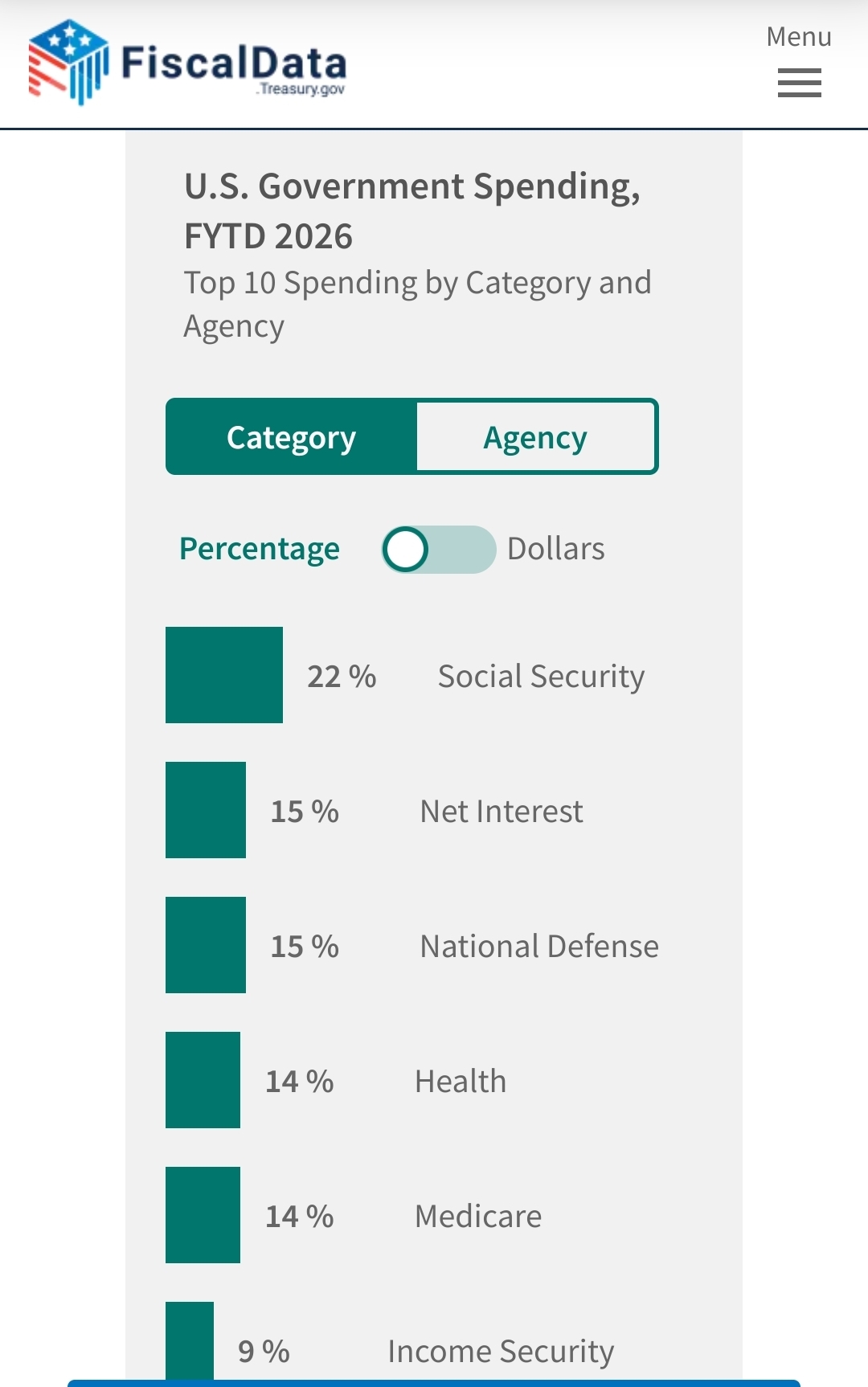The image size is (868, 1387).
Task: Toggle the Percentage/Dollars switch
Action: tap(438, 550)
